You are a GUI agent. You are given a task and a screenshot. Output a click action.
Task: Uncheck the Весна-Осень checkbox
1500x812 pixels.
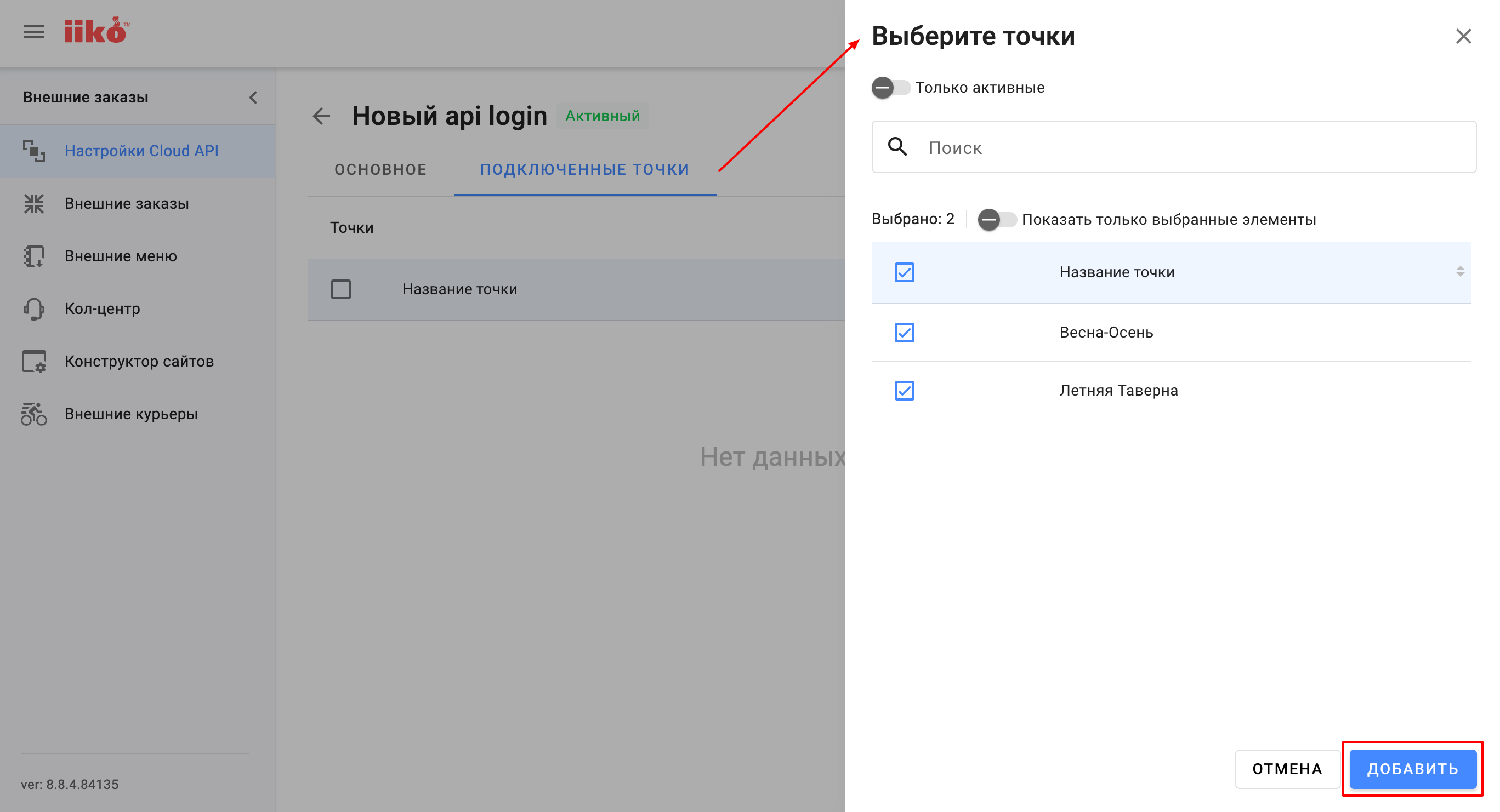pos(904,333)
